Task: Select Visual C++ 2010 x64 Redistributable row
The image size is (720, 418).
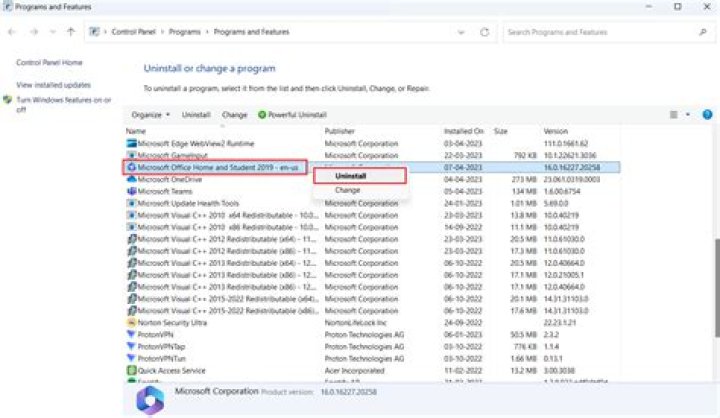Action: point(372,215)
